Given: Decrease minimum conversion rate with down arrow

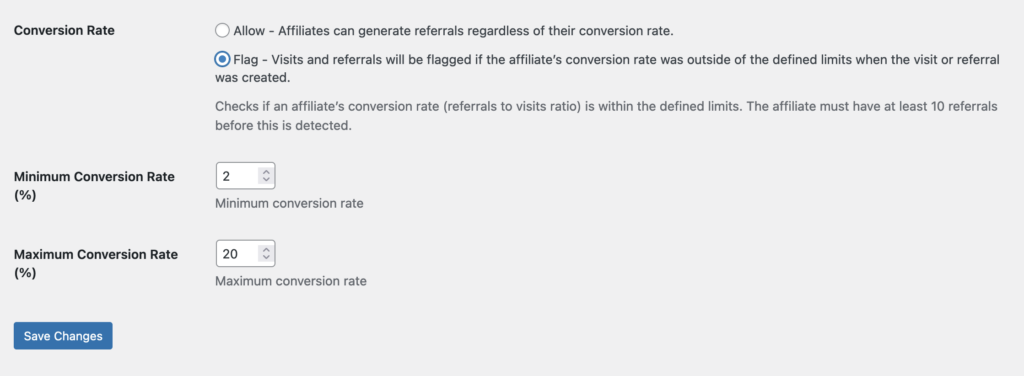Looking at the screenshot, I should coord(266,180).
